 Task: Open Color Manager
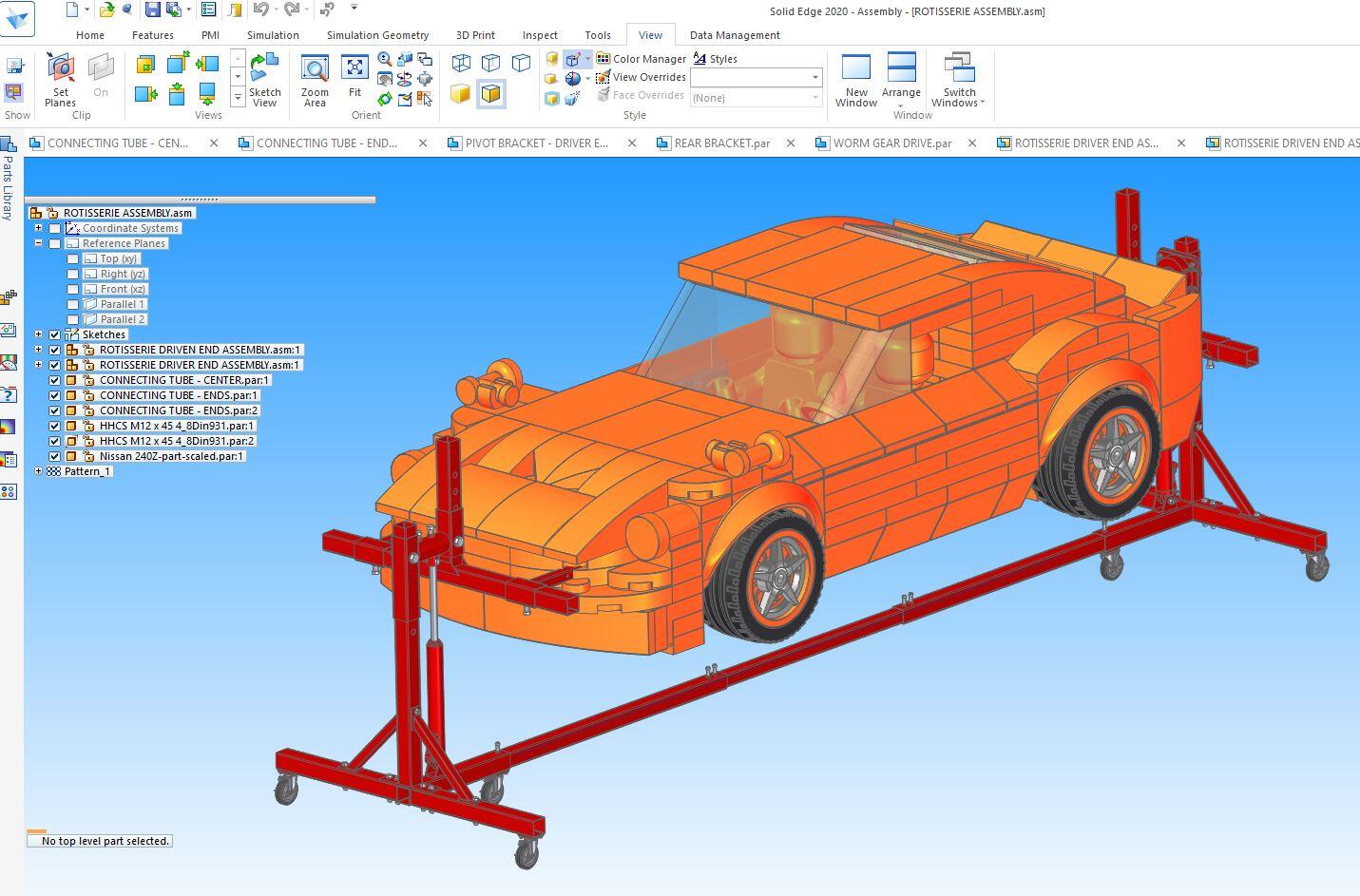click(x=641, y=59)
